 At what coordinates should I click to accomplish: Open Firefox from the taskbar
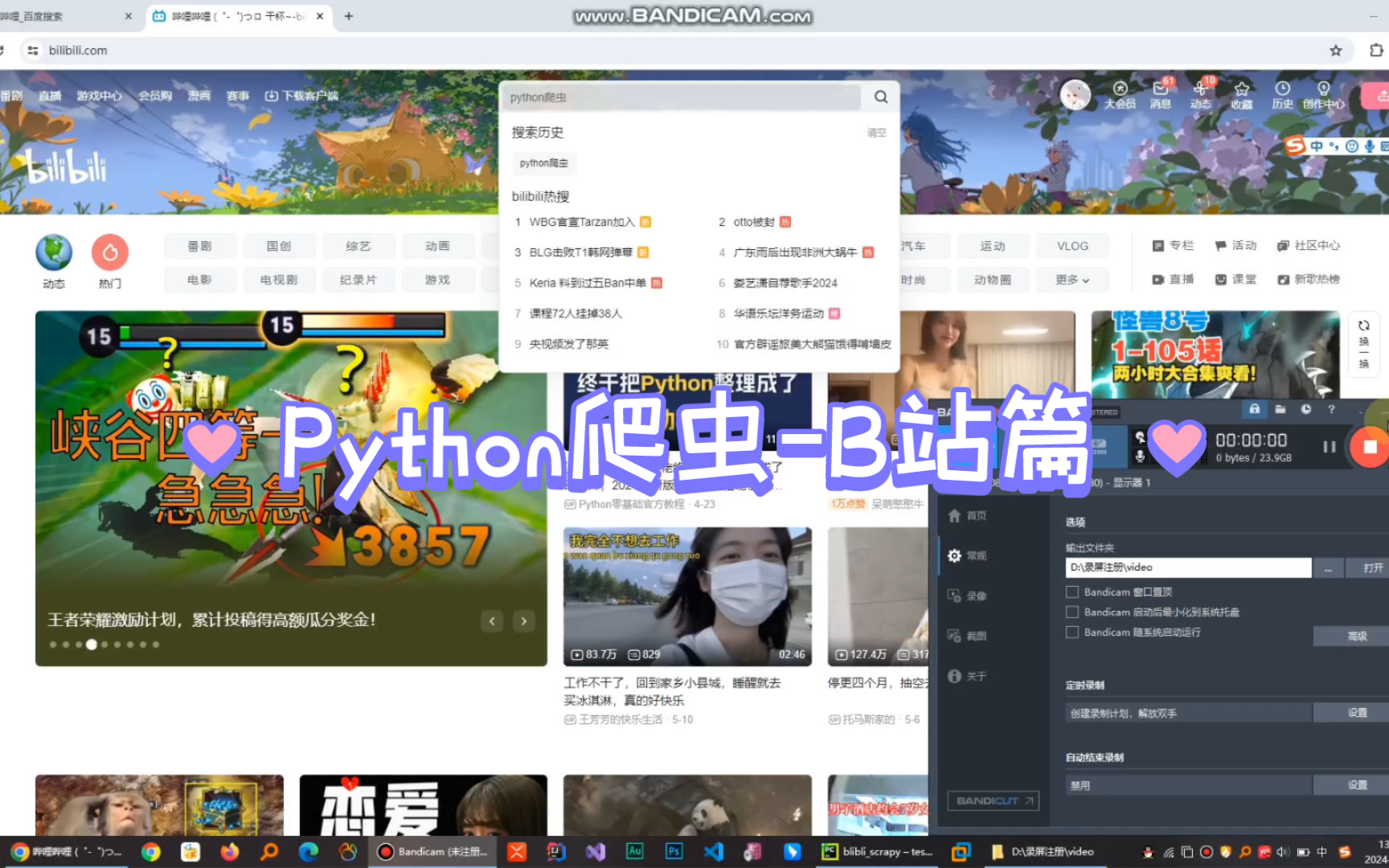click(x=229, y=852)
